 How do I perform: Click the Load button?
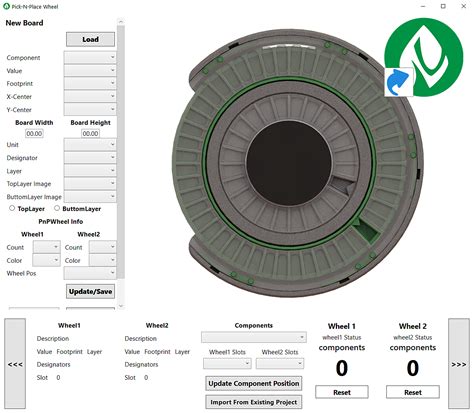[x=90, y=39]
